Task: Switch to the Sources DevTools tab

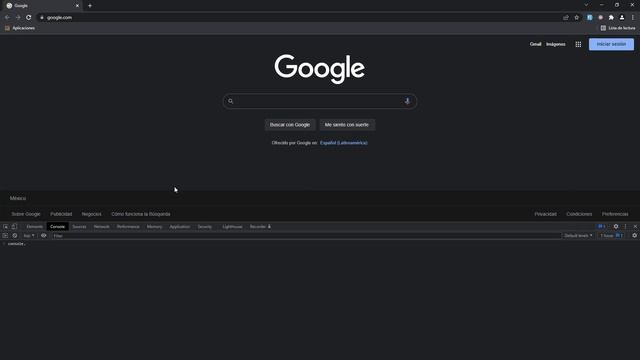Action: tap(79, 227)
